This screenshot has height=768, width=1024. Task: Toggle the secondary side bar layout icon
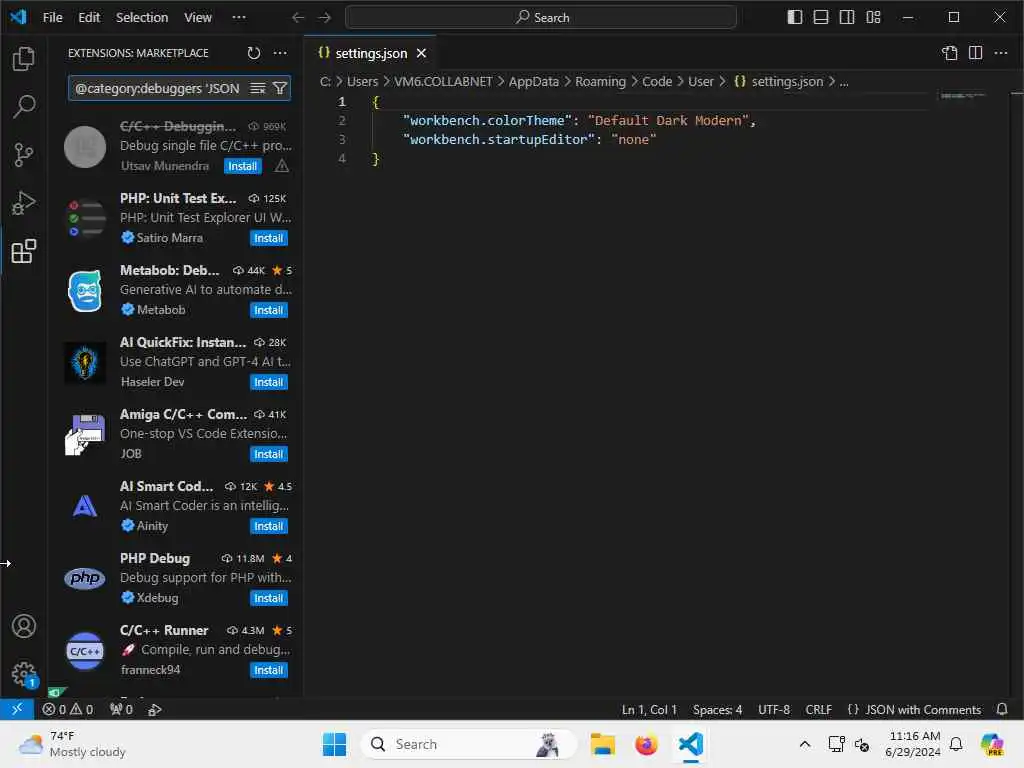[x=847, y=18]
